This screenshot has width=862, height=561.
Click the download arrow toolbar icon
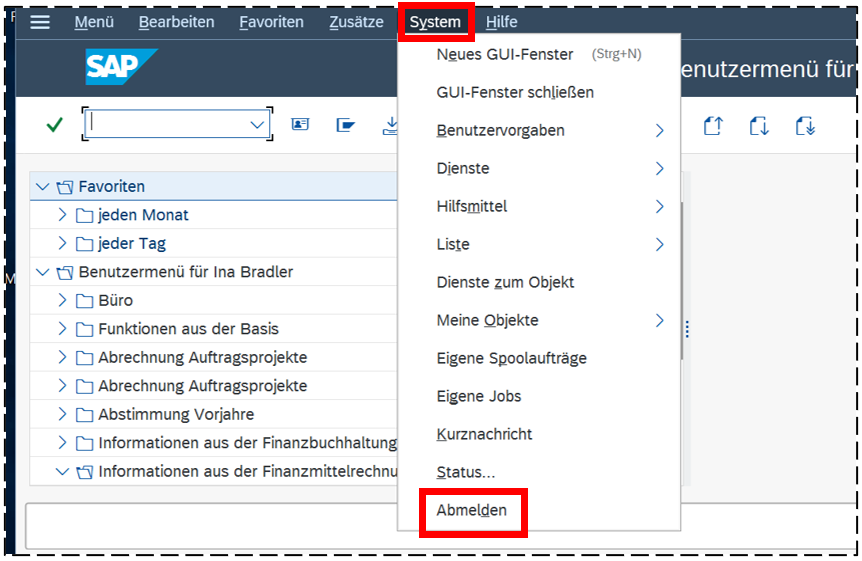point(390,125)
